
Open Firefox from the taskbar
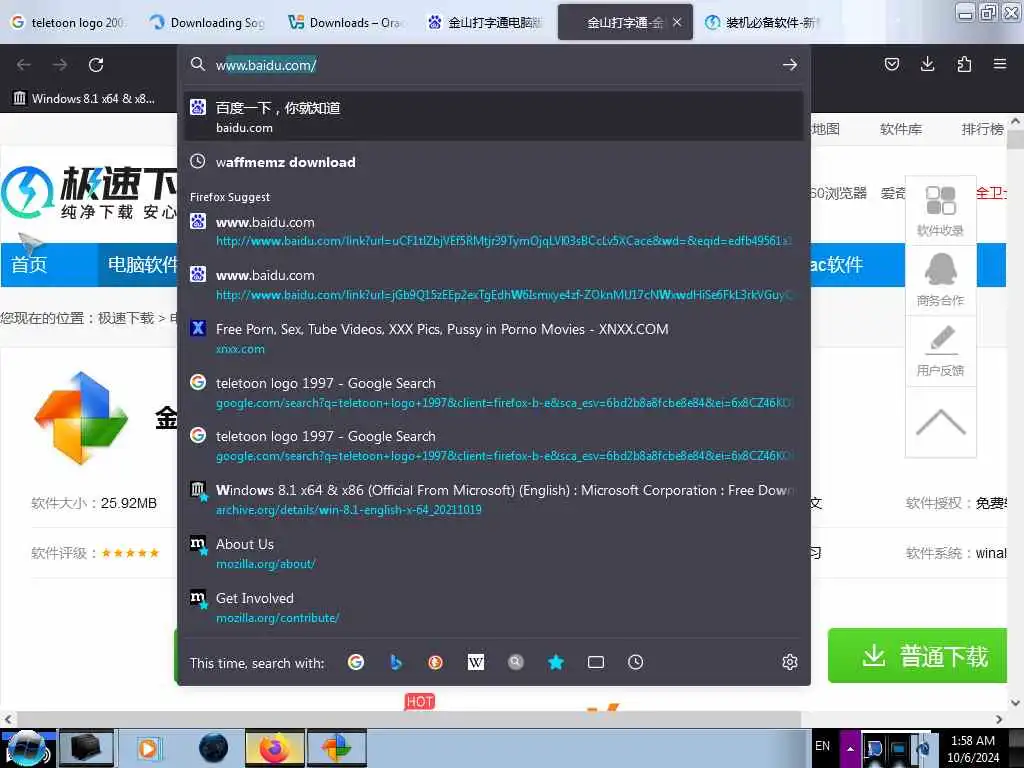tap(275, 748)
